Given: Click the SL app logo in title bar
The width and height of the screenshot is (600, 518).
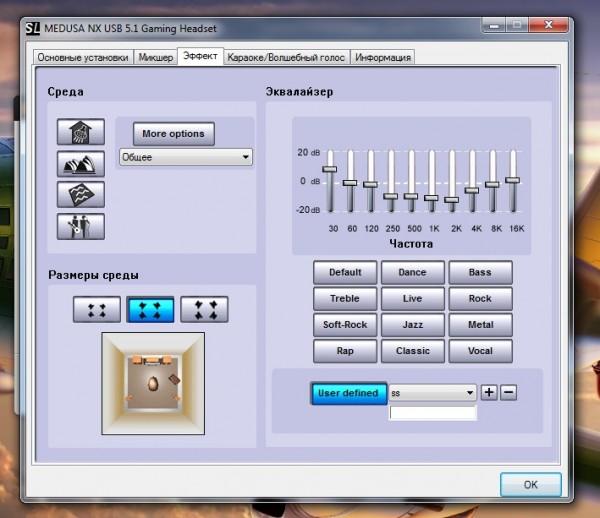Looking at the screenshot, I should coord(33,29).
